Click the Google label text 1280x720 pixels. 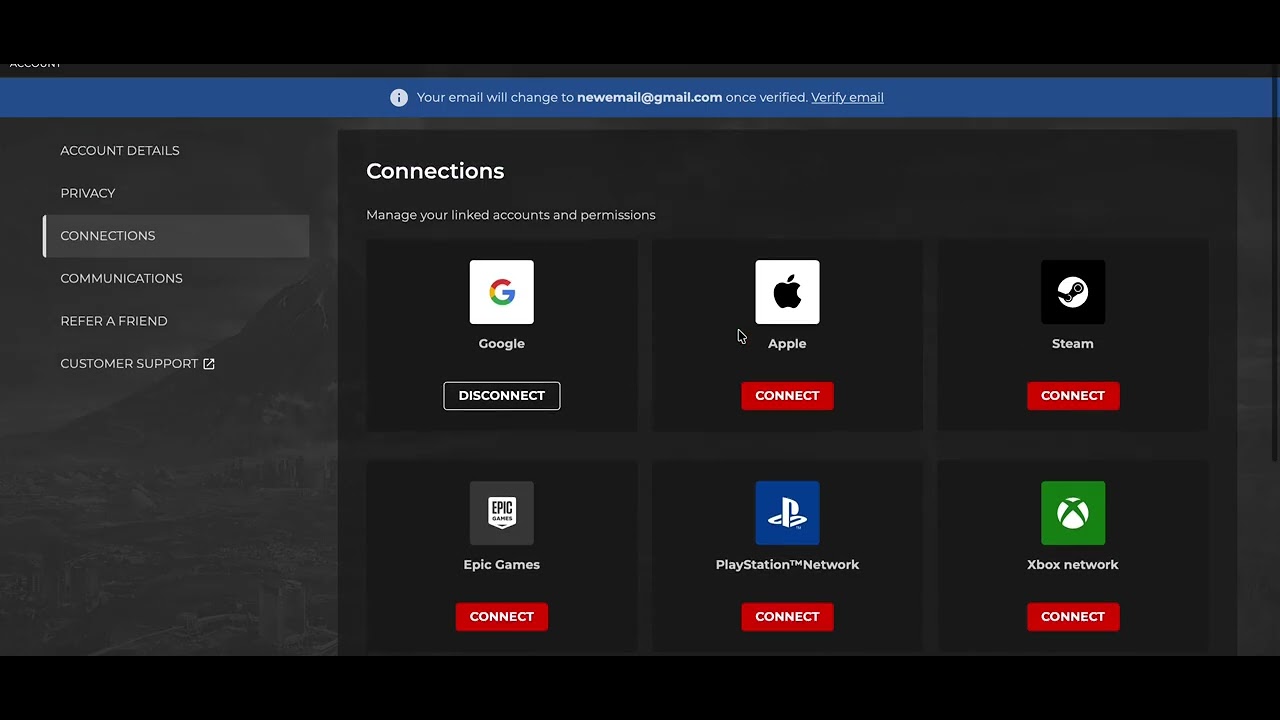coord(501,344)
